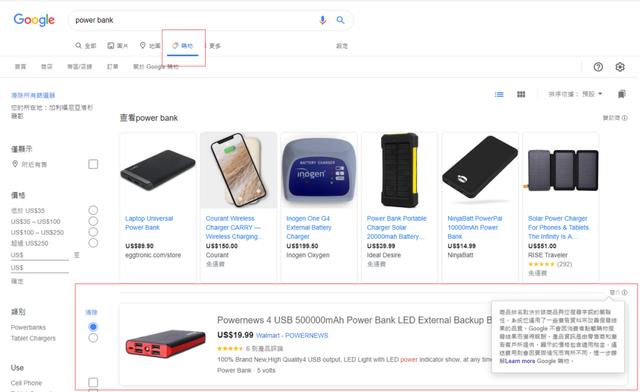Tick the Cell Phone use checkbox
640x392 pixels.
(x=93, y=382)
